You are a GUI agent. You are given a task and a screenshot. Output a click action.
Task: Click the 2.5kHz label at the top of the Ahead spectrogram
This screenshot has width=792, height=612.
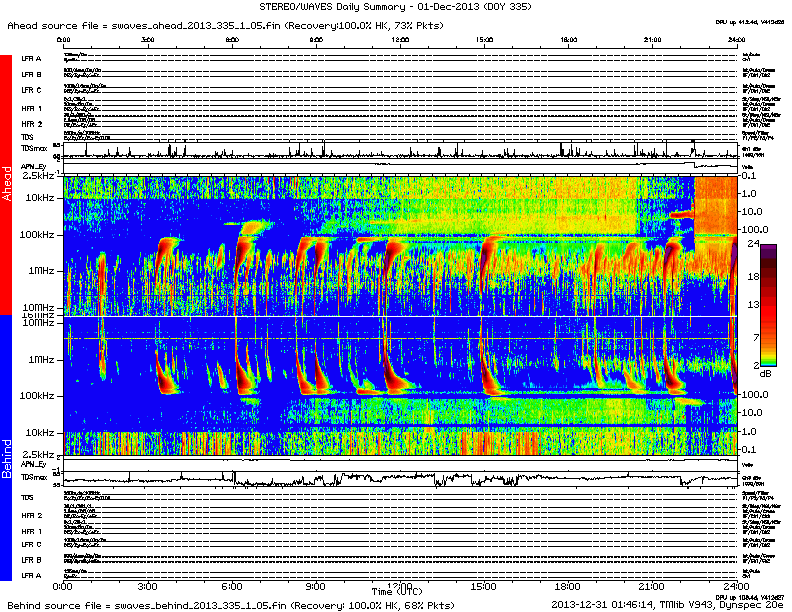point(40,176)
